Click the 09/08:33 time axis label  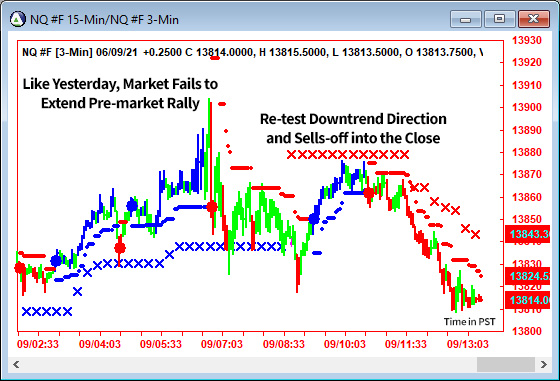[x=284, y=344]
